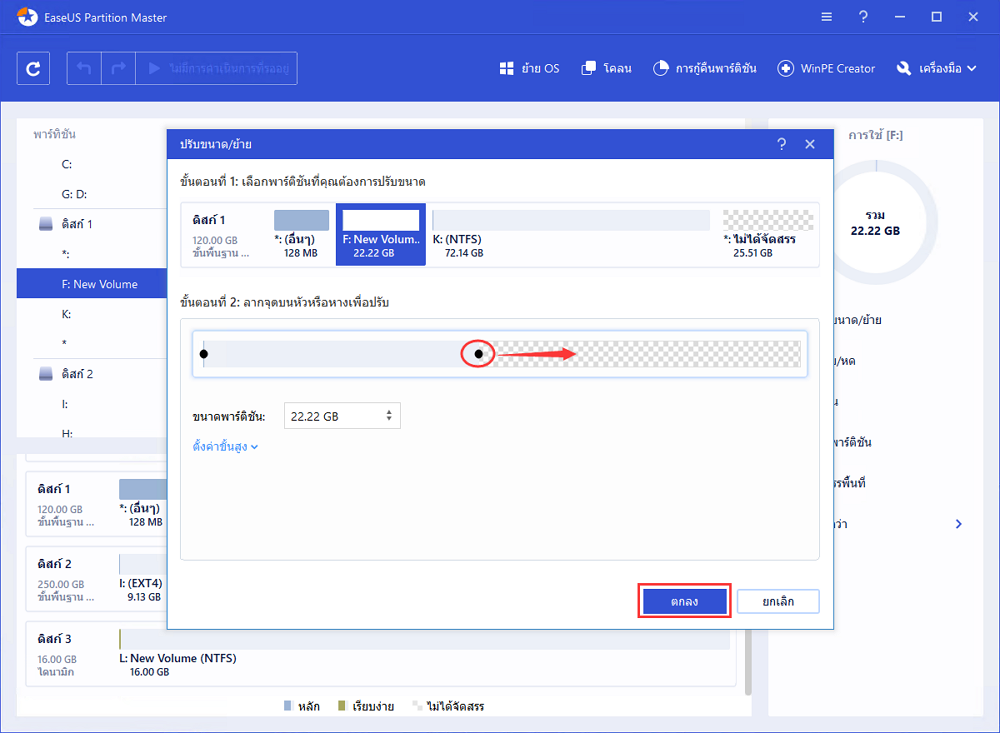Select F: New Volum.. 22.22 GB partition block

tap(381, 234)
